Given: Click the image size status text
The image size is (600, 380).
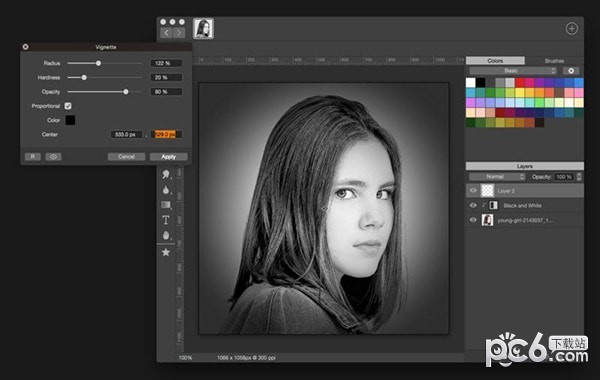Looking at the screenshot, I should (246, 358).
